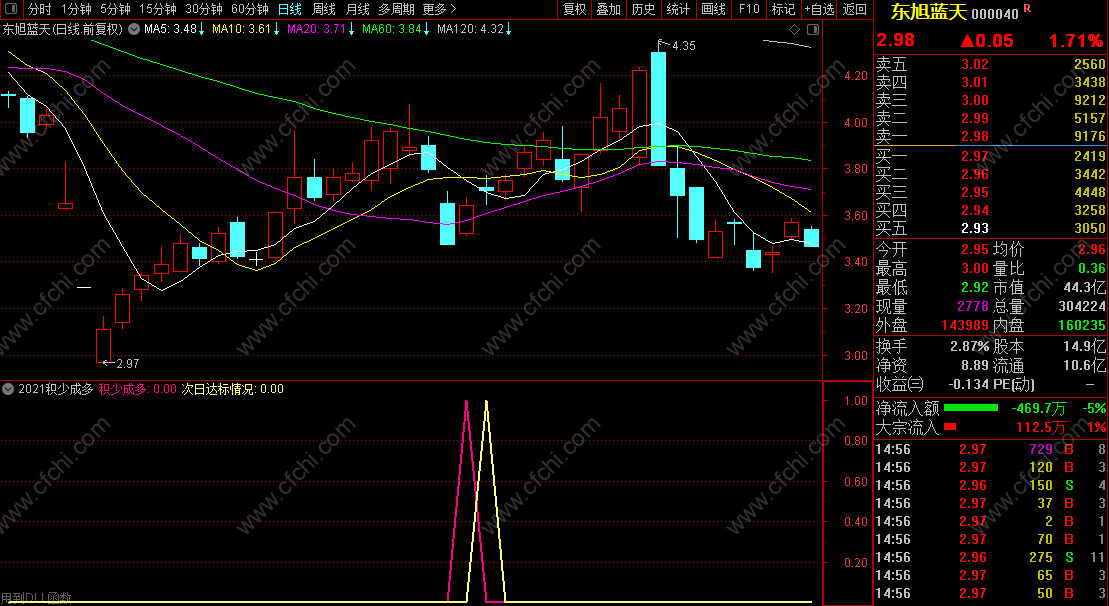
Task: Click the 东旭蓝天 stock name title
Action: [928, 12]
